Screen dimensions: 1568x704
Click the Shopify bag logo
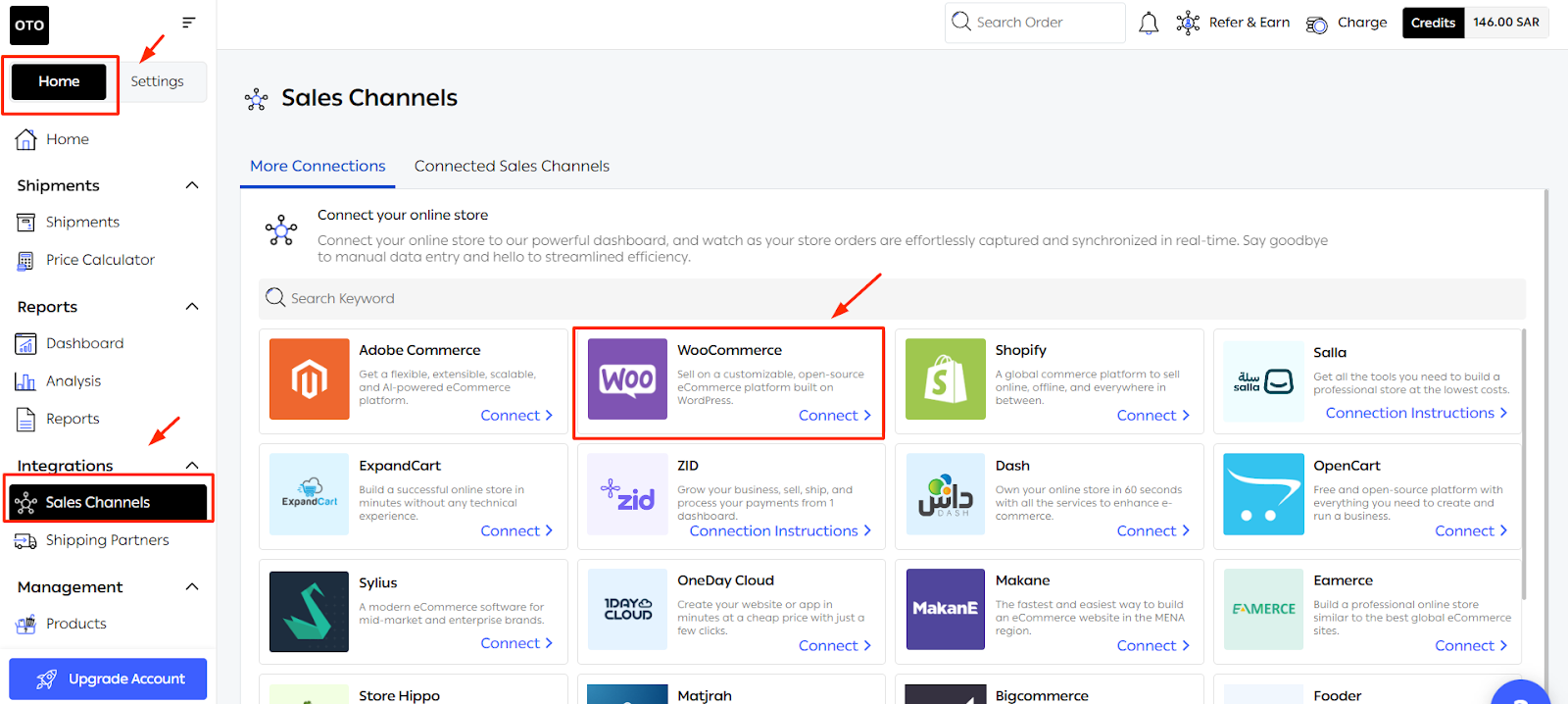point(946,378)
